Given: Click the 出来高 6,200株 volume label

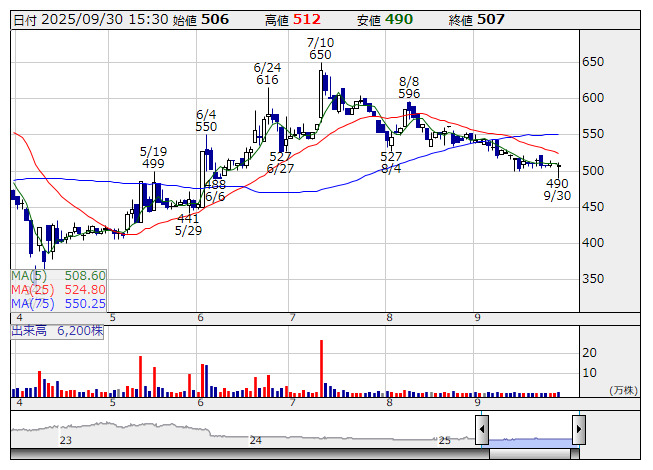Looking at the screenshot, I should coord(57,331).
